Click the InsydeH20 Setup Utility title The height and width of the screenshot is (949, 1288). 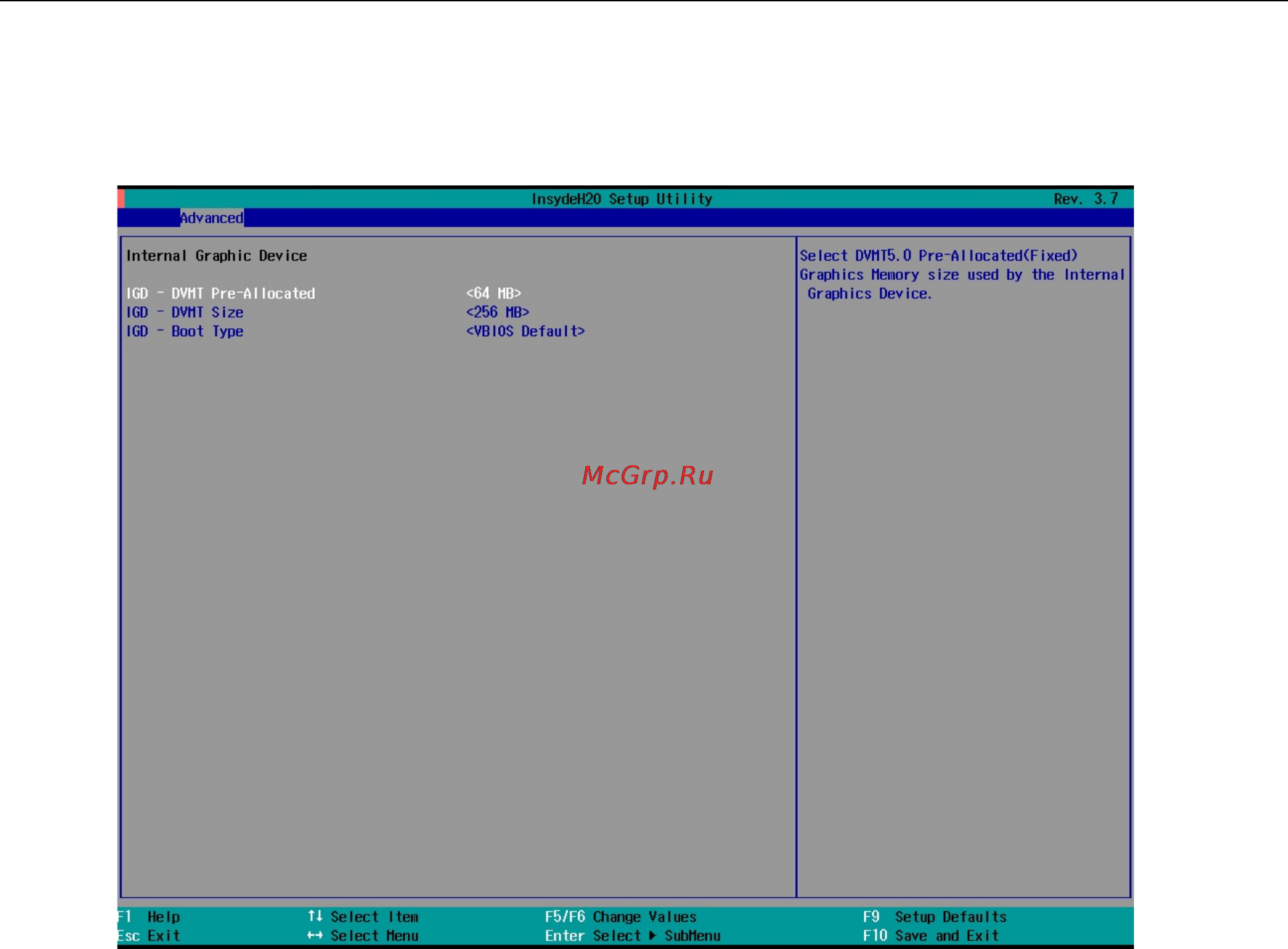click(x=622, y=199)
